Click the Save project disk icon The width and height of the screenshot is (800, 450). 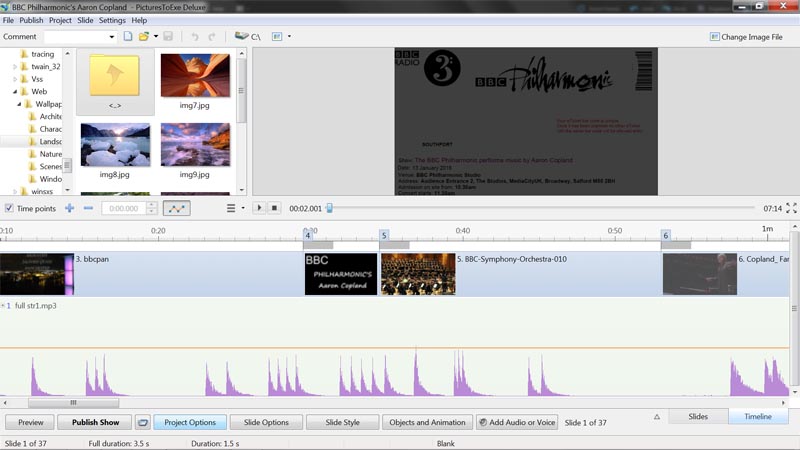[168, 36]
